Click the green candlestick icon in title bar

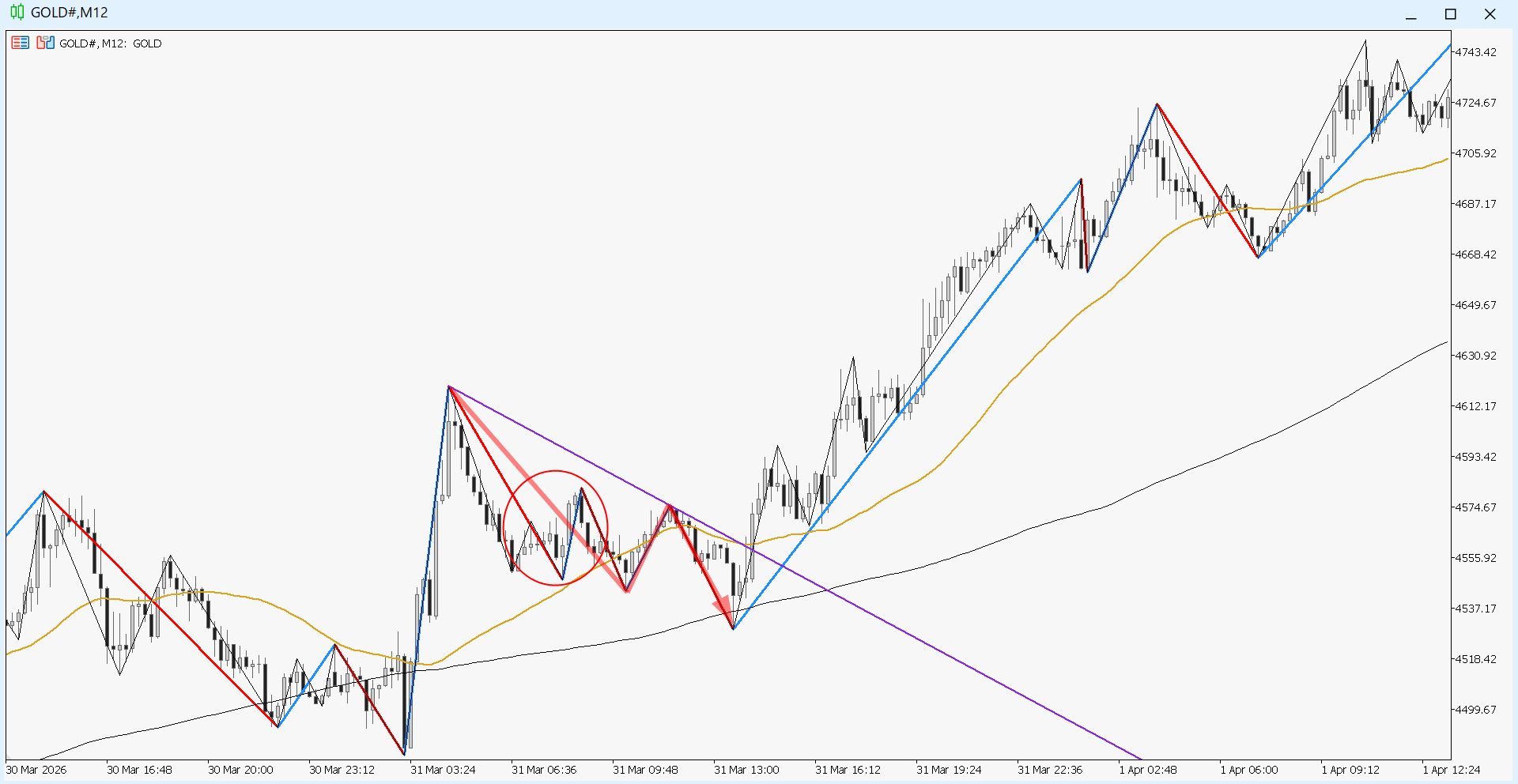pos(17,13)
